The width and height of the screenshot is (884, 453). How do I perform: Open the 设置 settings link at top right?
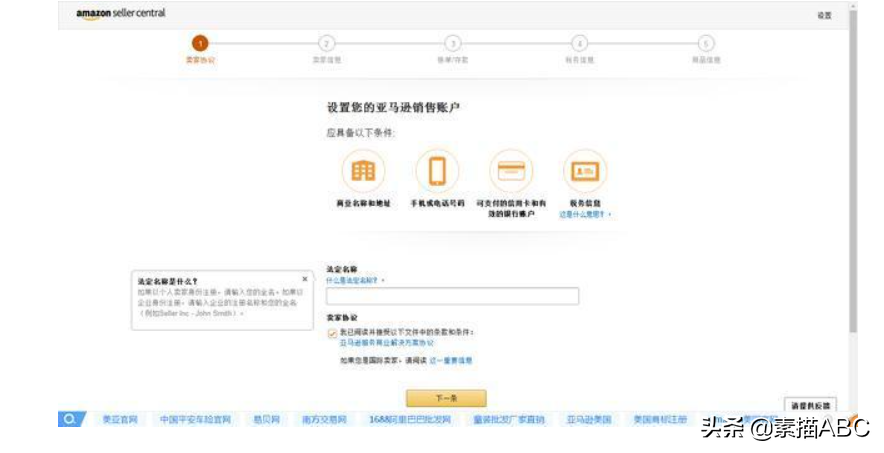[x=824, y=15]
